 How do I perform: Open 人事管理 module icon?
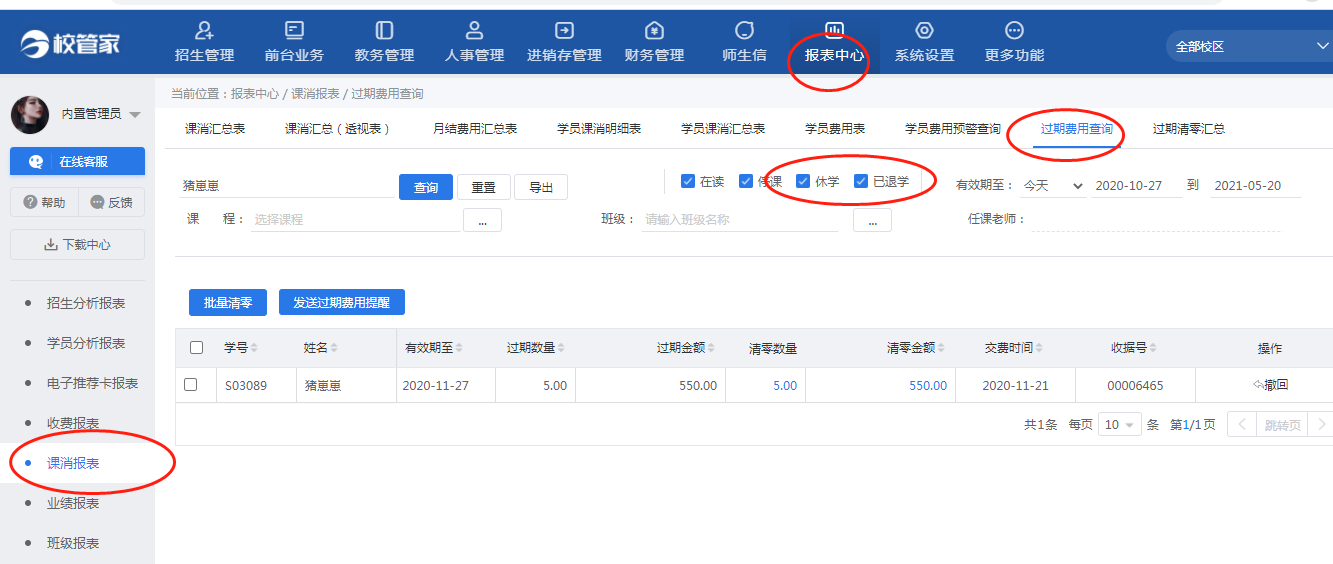pos(474,31)
